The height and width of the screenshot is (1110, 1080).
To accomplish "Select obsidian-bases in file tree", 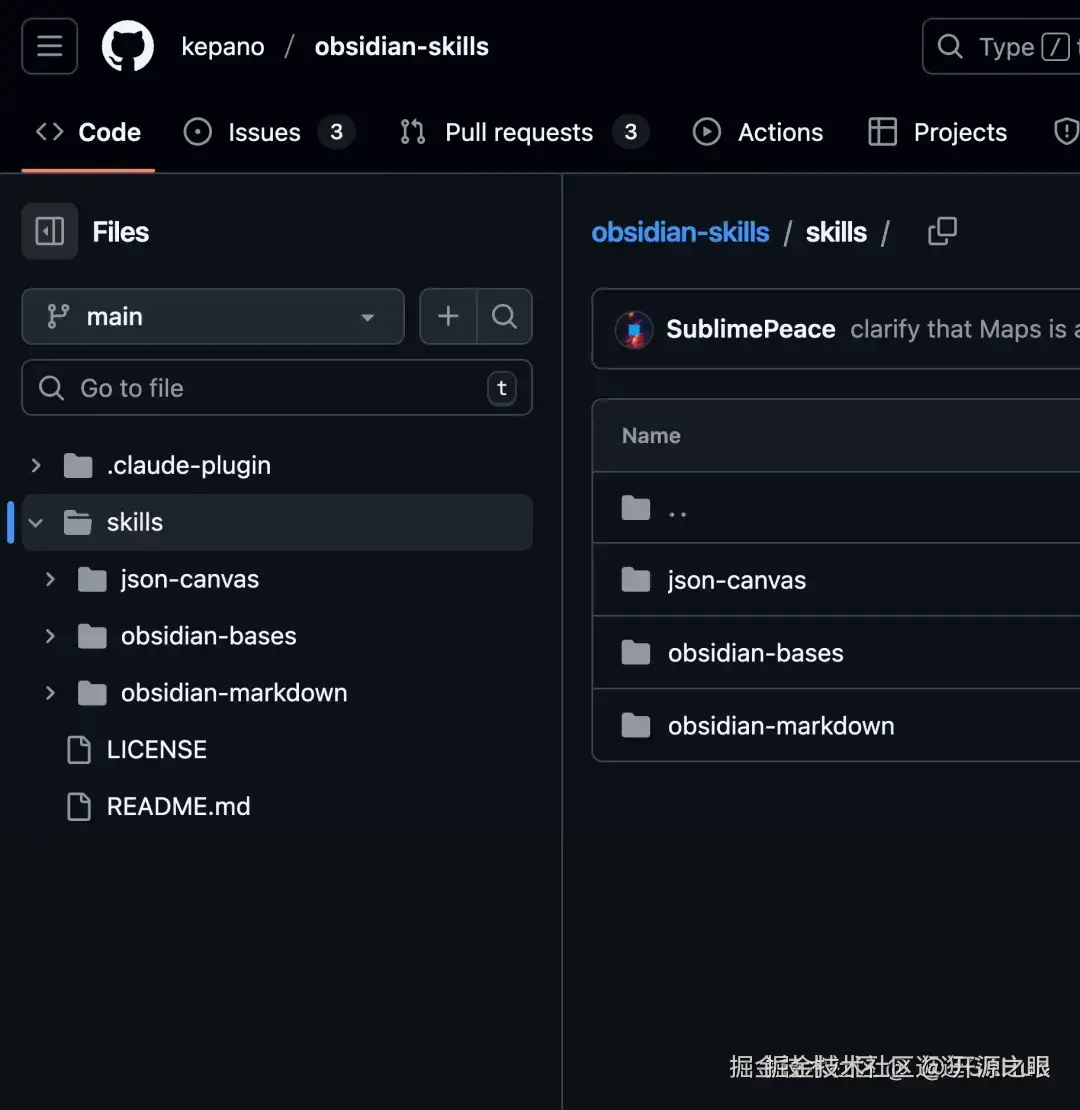I will (x=208, y=636).
